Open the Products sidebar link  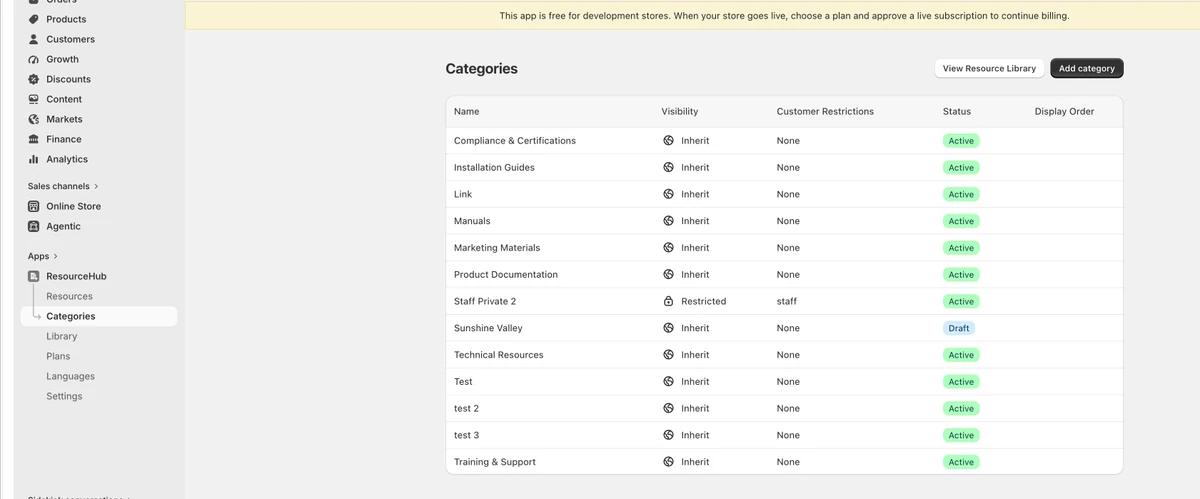[x=66, y=19]
